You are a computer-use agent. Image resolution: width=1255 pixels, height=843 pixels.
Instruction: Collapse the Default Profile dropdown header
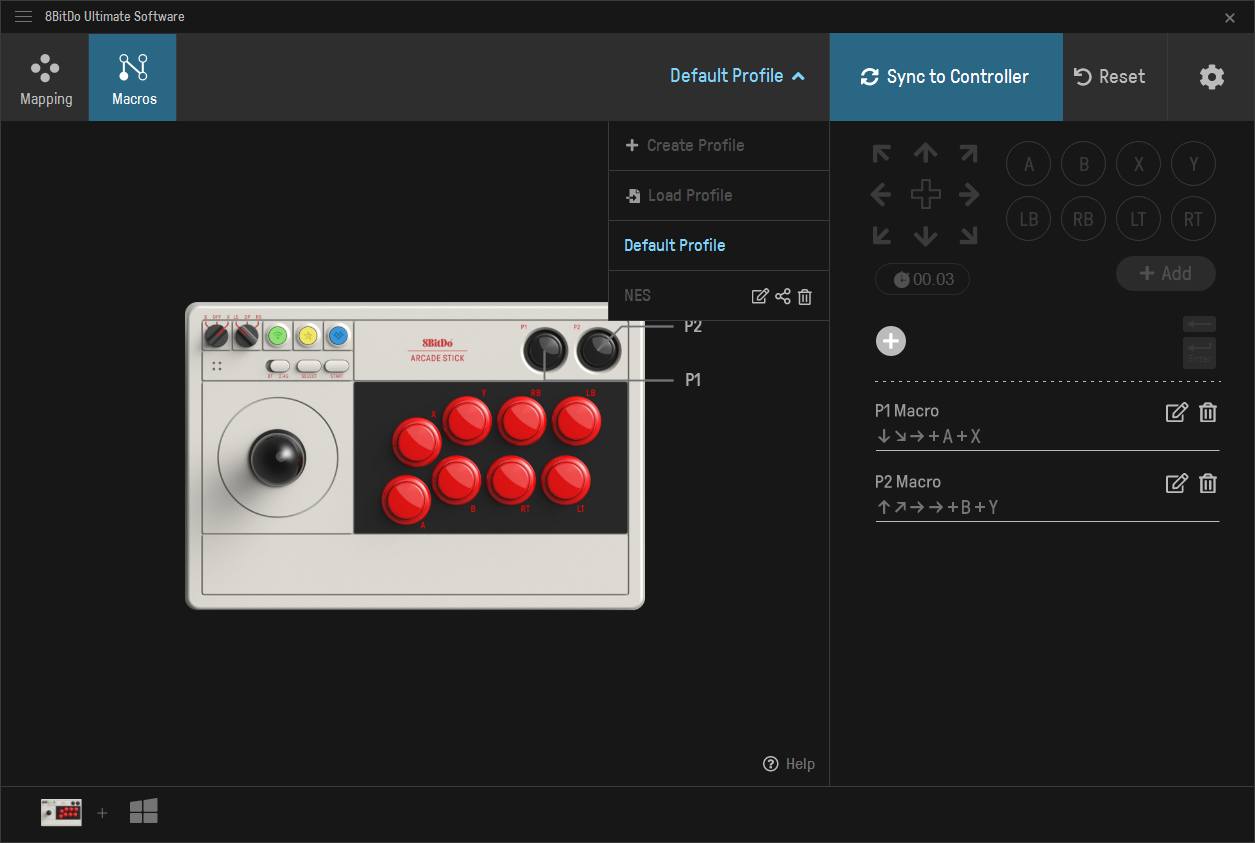tap(737, 76)
